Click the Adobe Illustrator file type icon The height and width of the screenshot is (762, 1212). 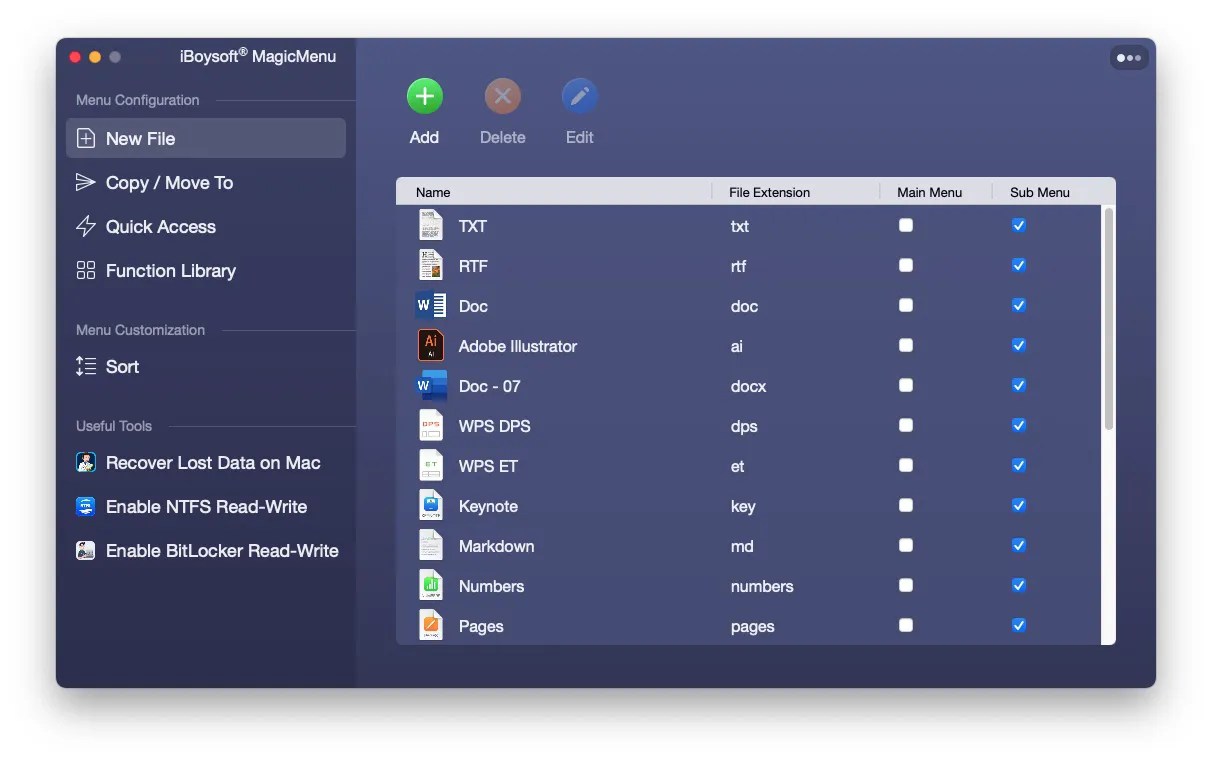(431, 345)
